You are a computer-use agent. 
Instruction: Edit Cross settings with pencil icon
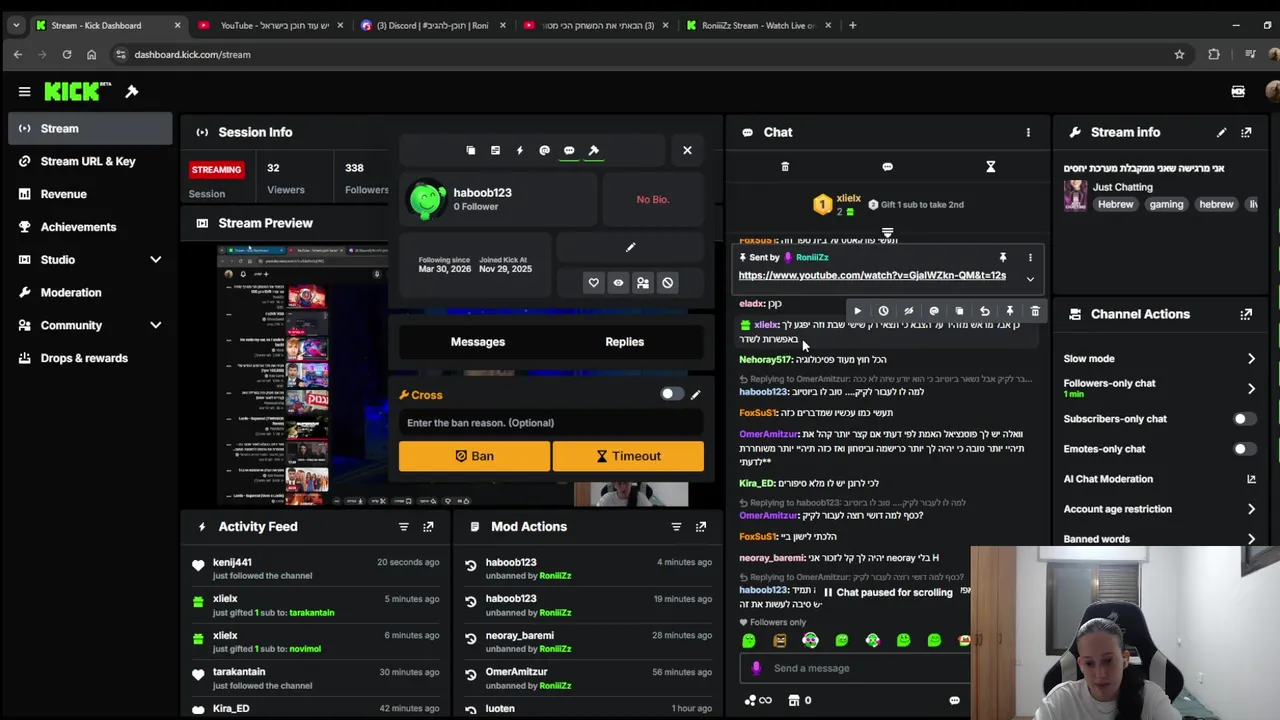(696, 394)
